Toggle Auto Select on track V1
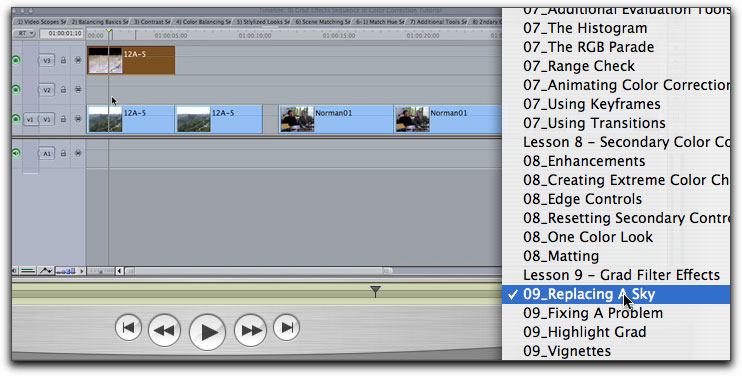This screenshot has height=376, width=742. [78, 119]
